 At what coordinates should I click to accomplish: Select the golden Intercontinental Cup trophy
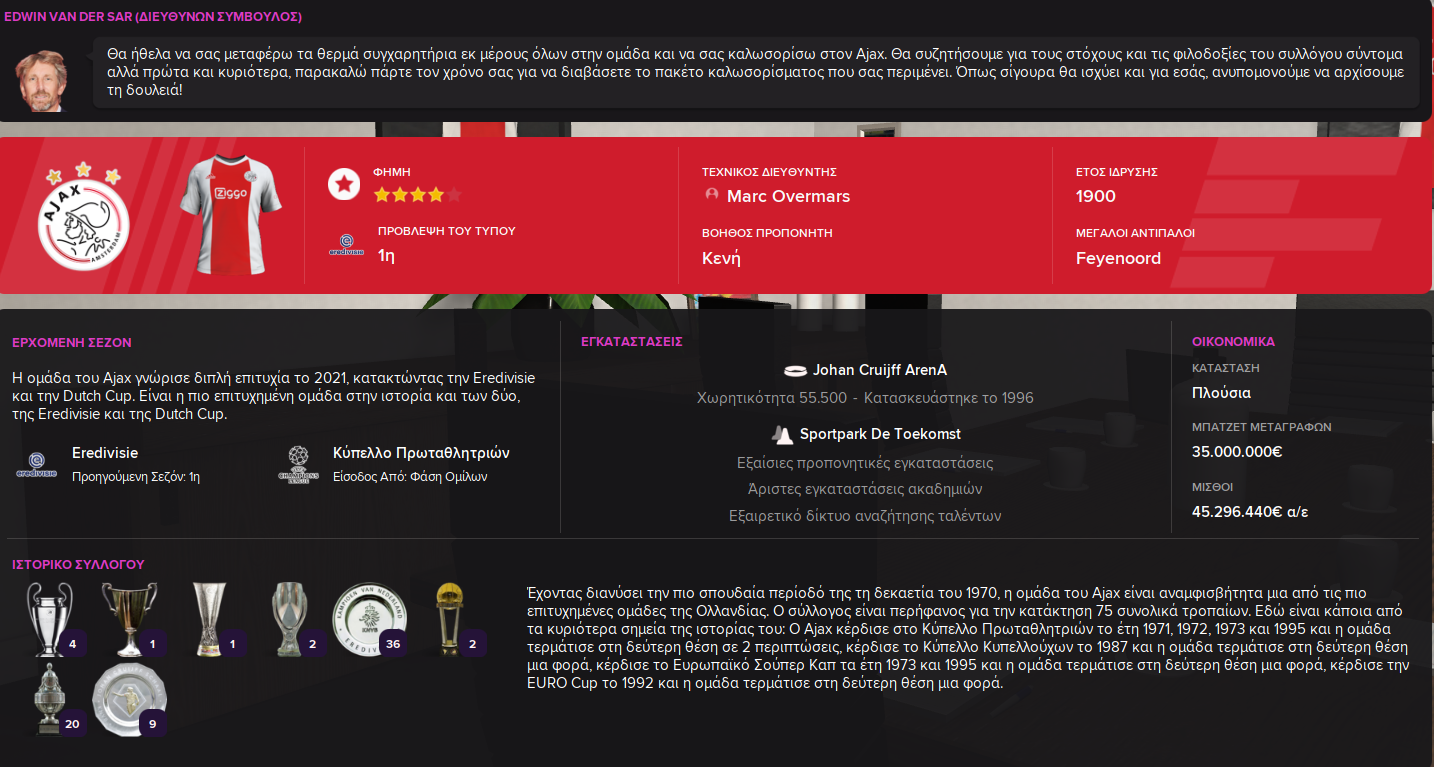448,618
